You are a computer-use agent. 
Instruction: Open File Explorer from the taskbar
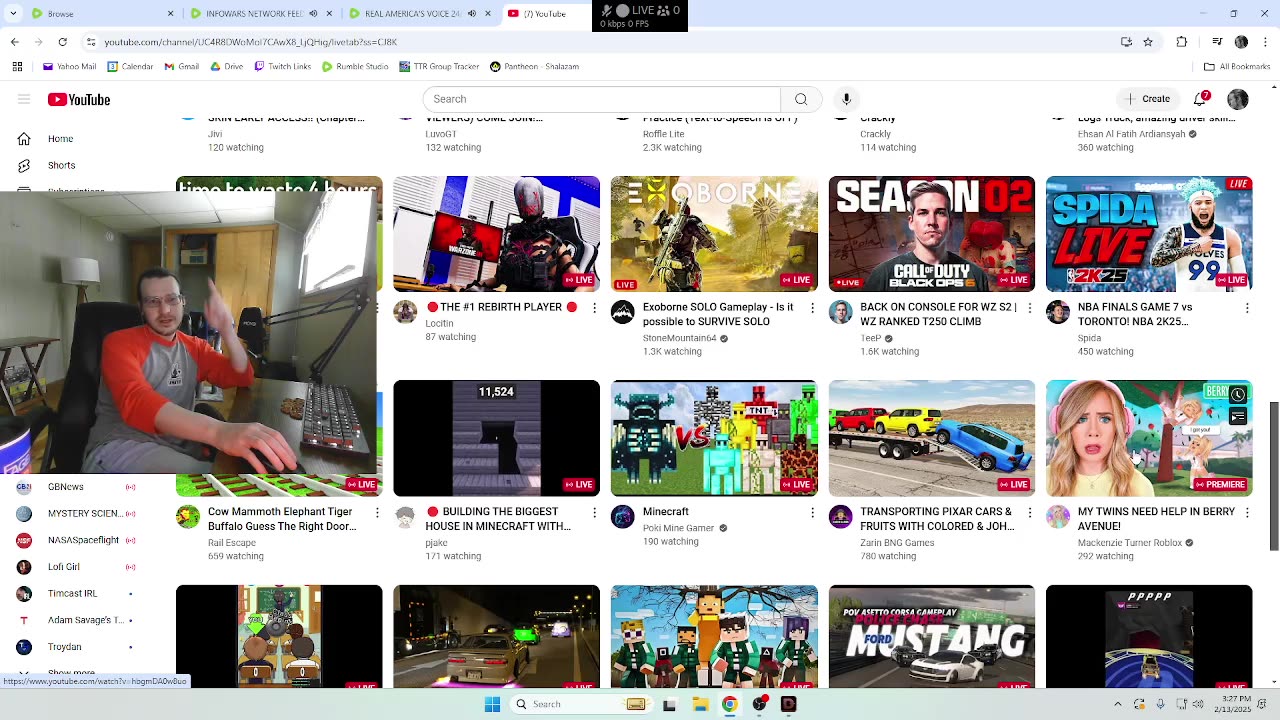click(701, 704)
